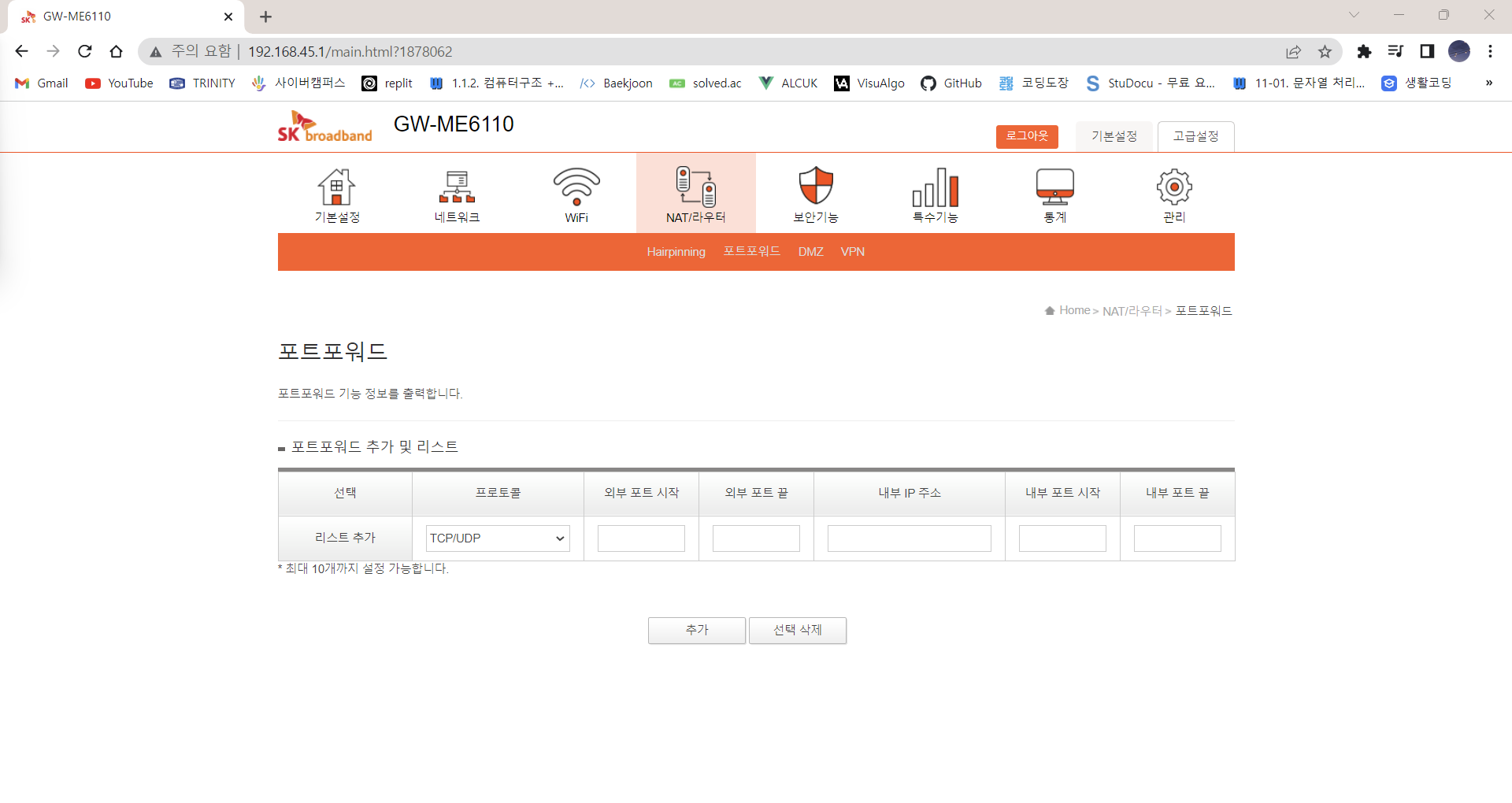Open the ALCUK bookmark

pos(788,83)
